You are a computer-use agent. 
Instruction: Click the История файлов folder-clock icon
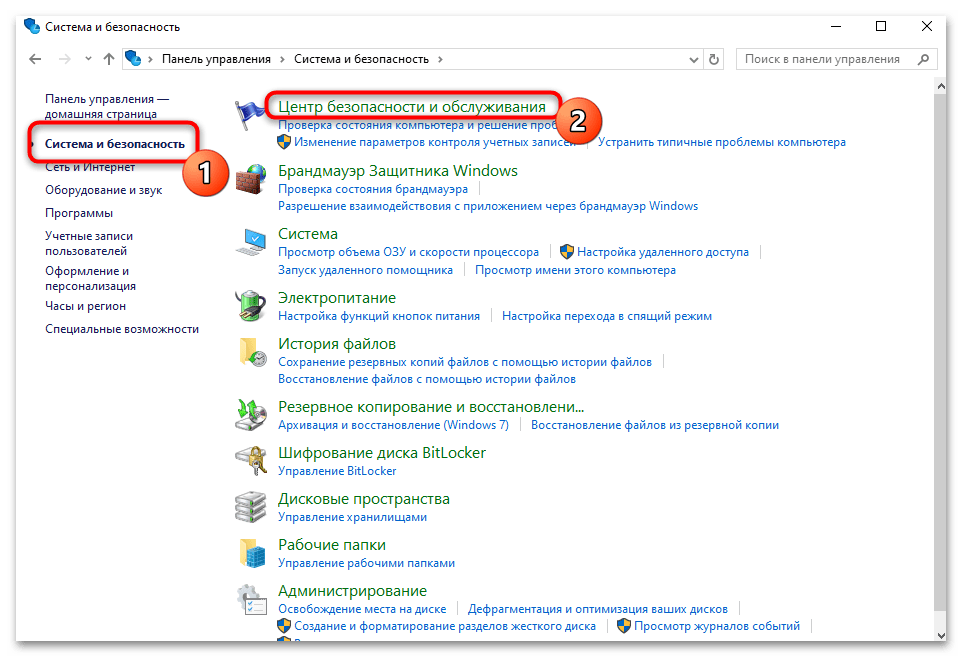(x=252, y=352)
